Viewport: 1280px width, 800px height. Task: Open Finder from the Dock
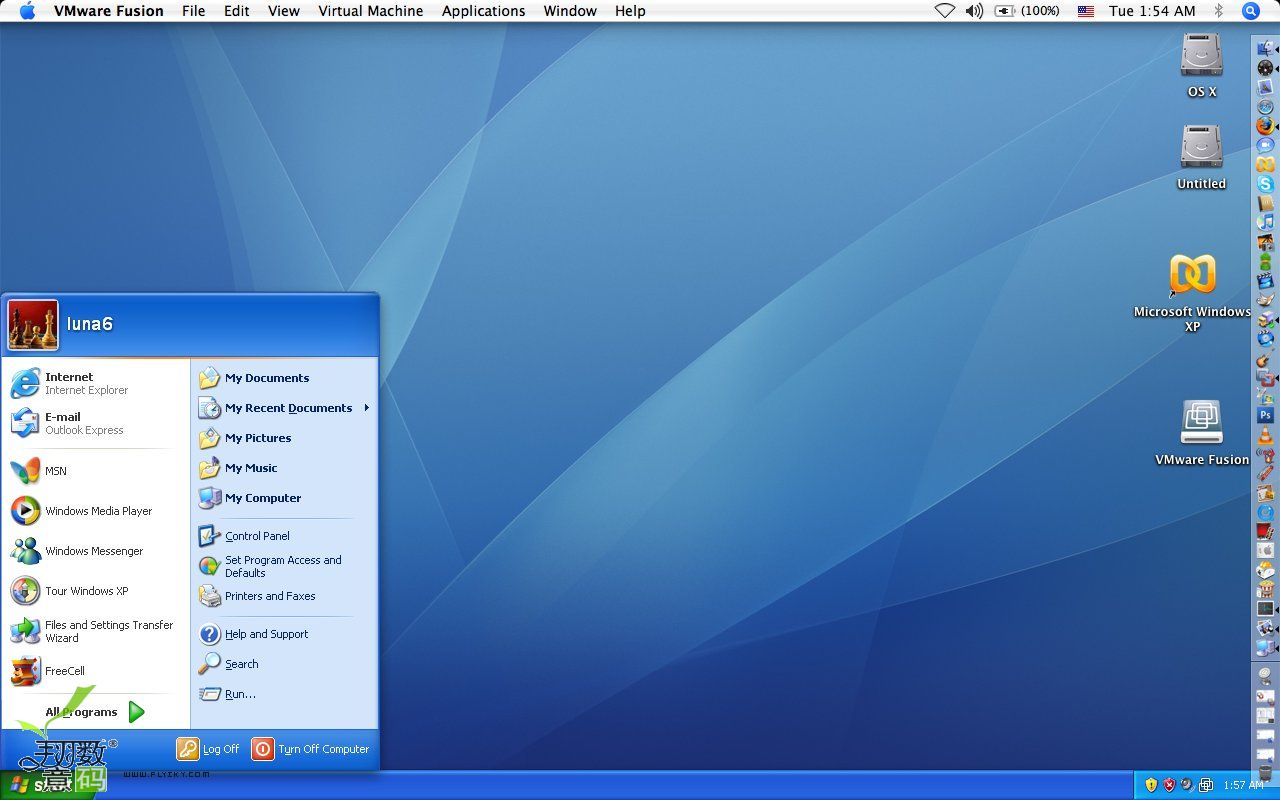[1265, 49]
